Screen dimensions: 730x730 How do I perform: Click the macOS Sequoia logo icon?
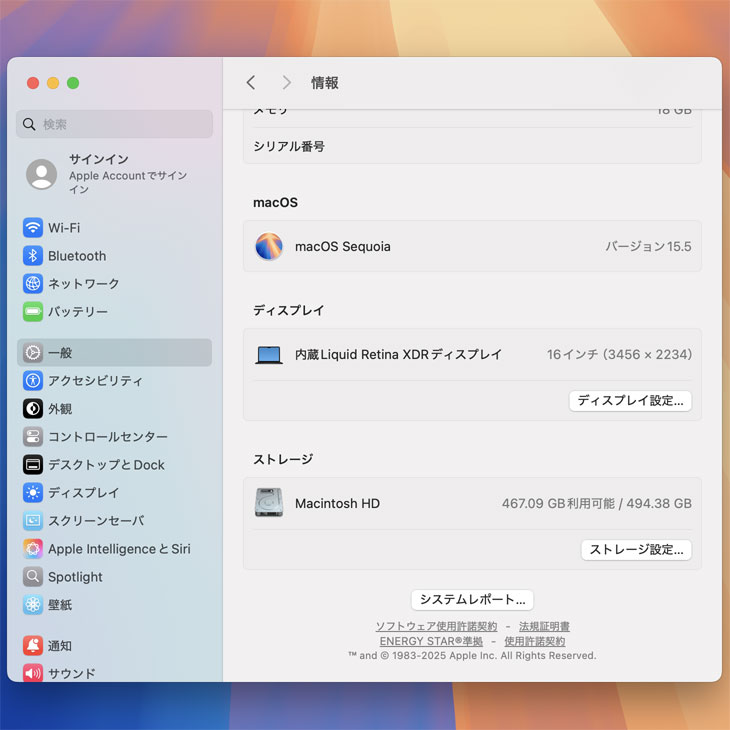269,246
